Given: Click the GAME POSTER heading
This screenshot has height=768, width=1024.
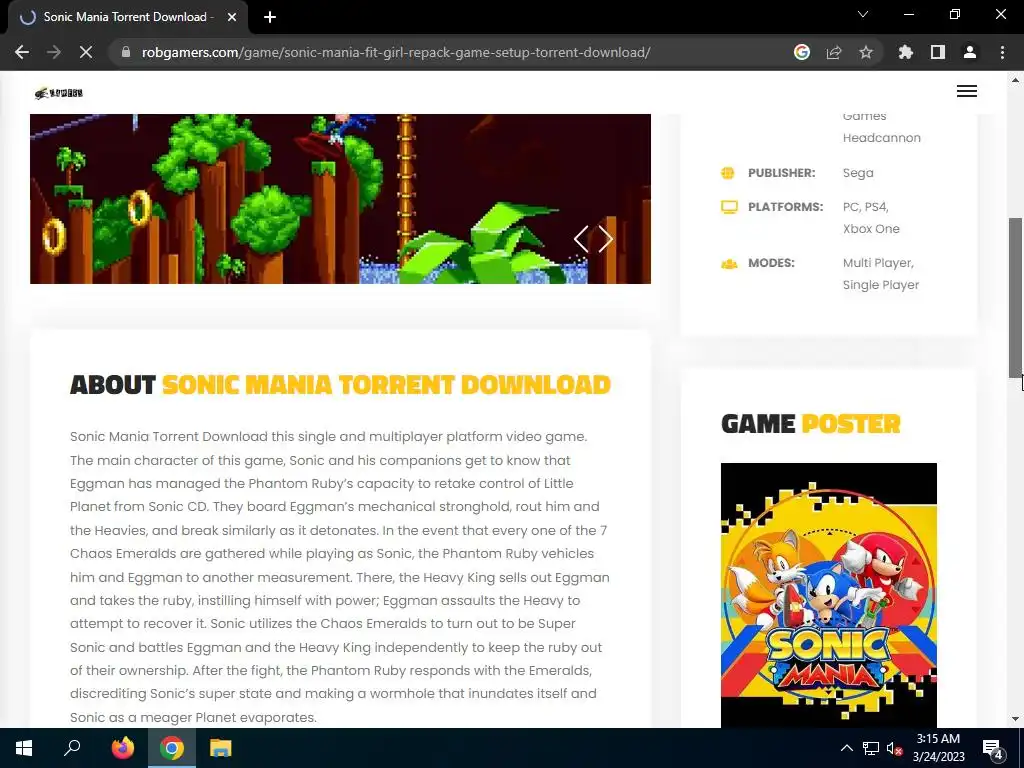Looking at the screenshot, I should tap(810, 424).
